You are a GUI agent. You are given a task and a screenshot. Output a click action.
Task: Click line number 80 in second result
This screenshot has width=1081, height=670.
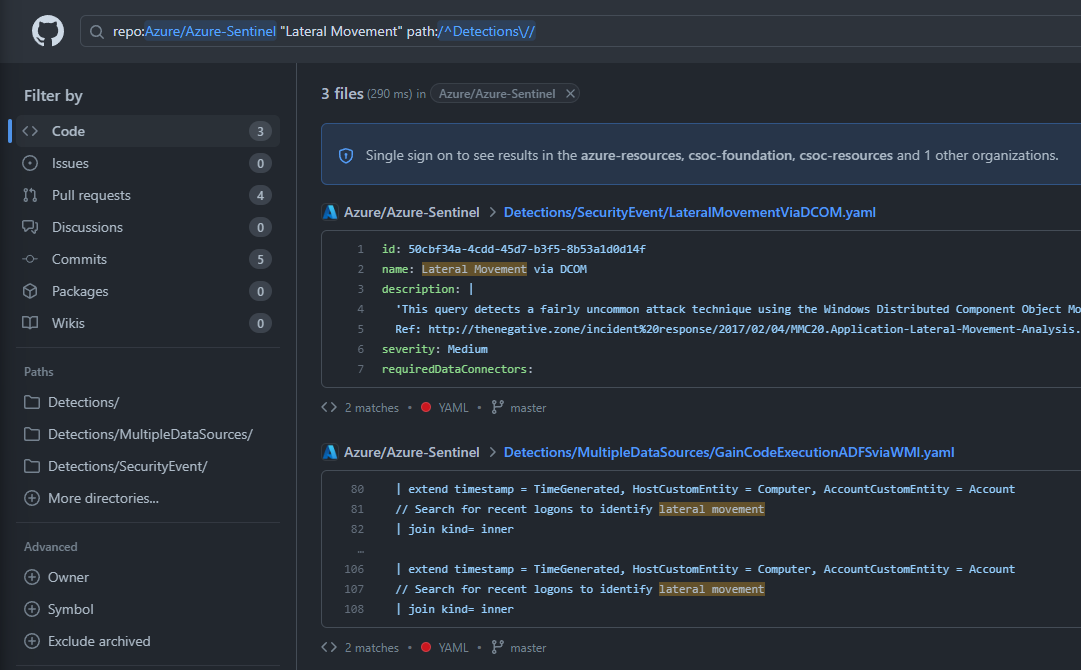tap(357, 489)
